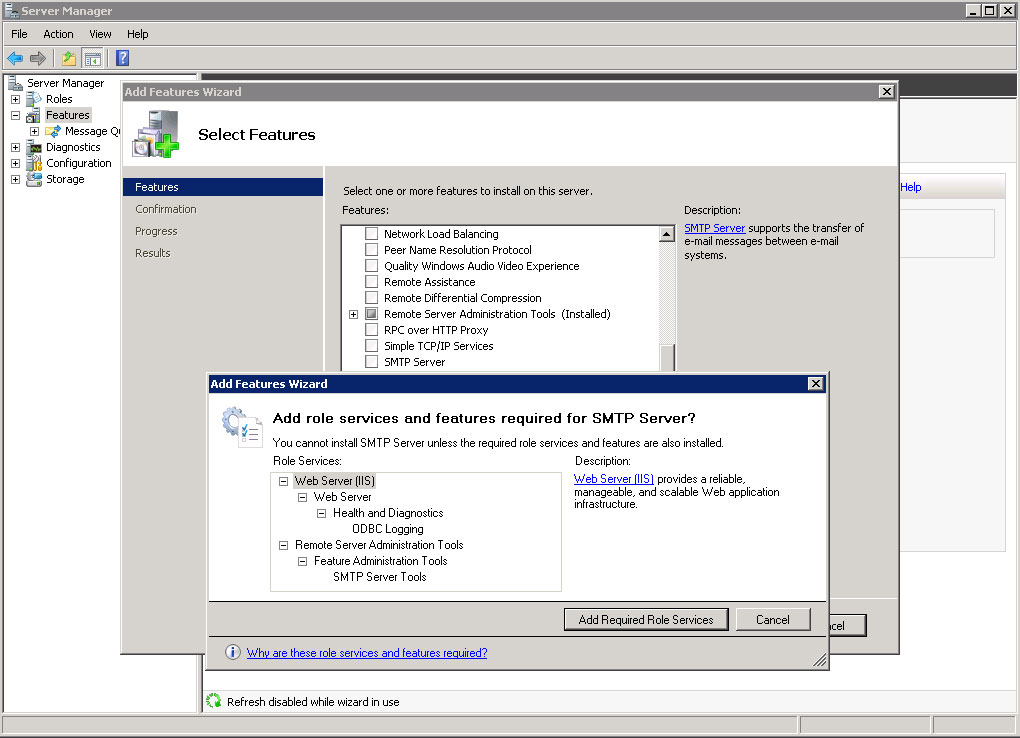Click the Server Manager title bar icon
Viewport: 1020px width, 738px height.
[x=11, y=10]
